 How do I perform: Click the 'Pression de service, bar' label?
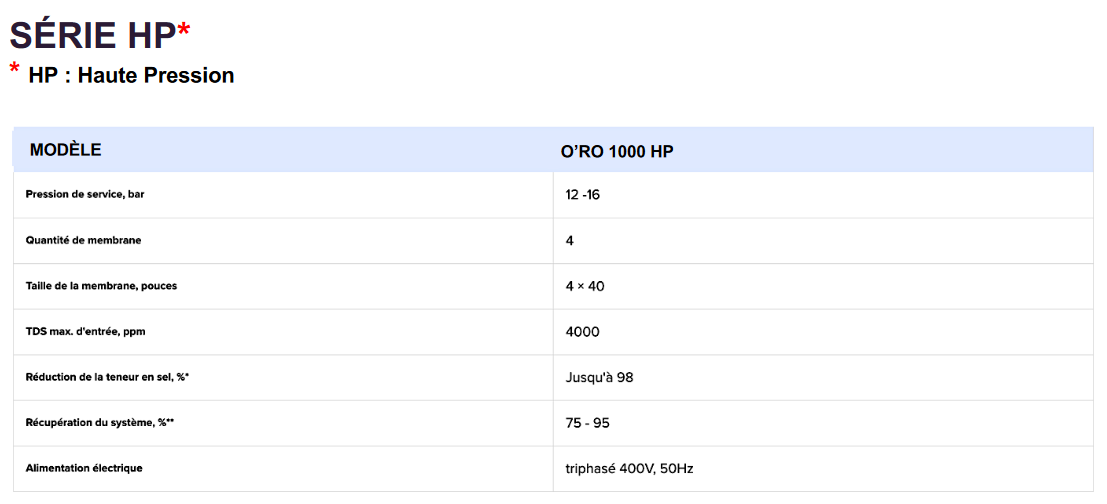tap(85, 194)
